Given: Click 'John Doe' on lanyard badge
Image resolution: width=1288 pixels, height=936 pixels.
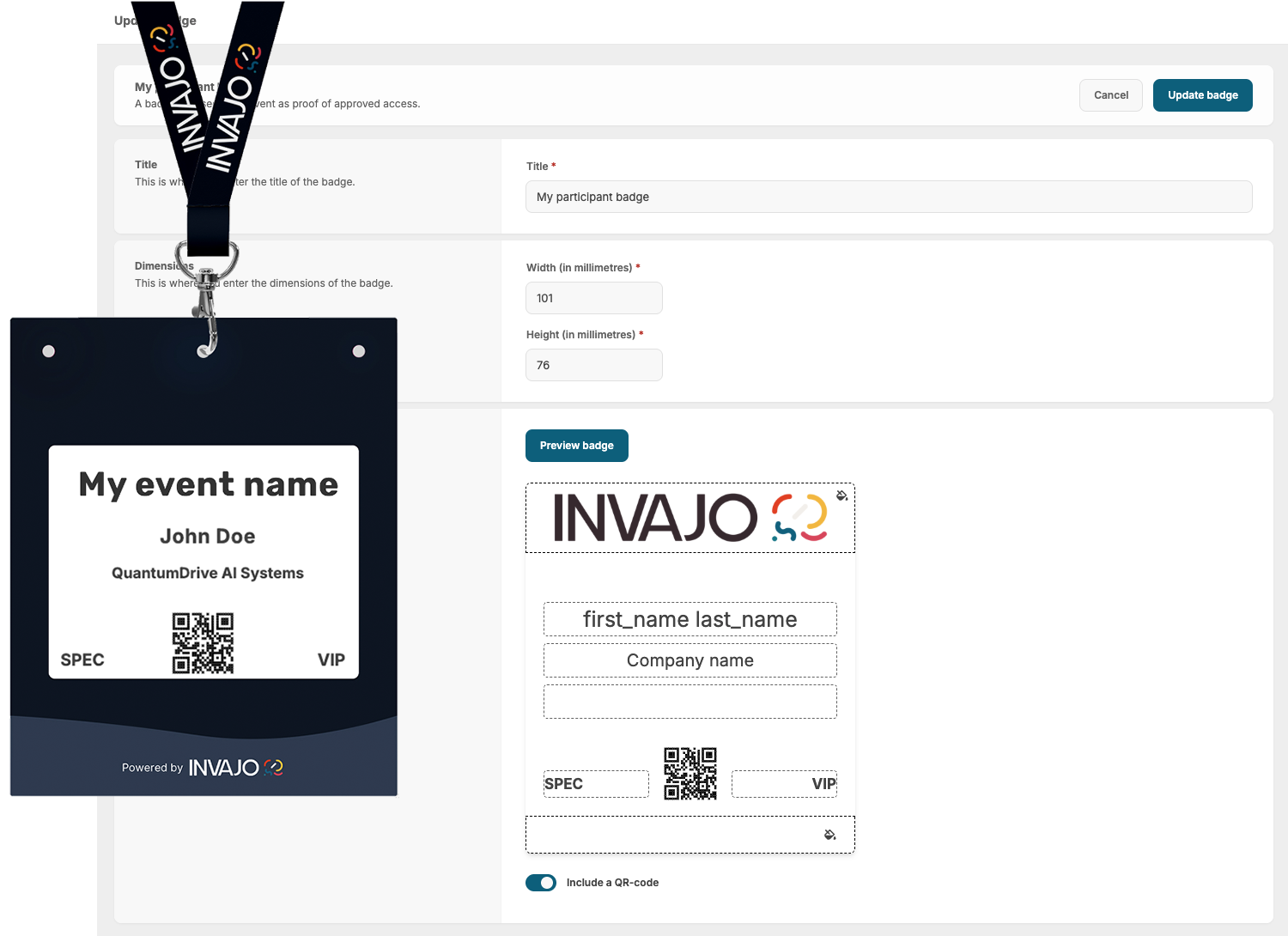Looking at the screenshot, I should (x=208, y=536).
